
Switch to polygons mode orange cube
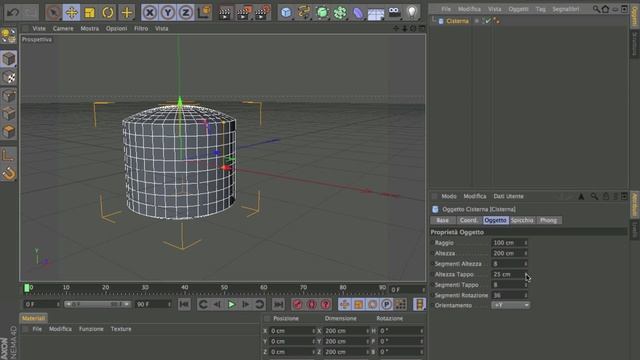[x=9, y=131]
